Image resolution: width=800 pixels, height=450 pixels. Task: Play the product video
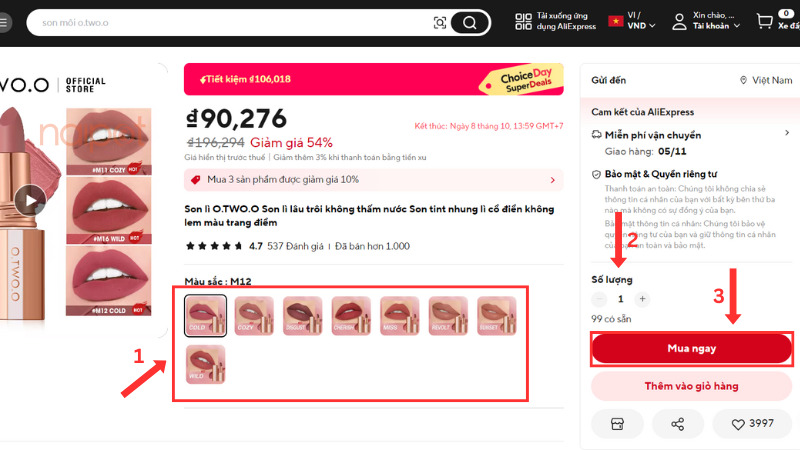click(x=30, y=201)
